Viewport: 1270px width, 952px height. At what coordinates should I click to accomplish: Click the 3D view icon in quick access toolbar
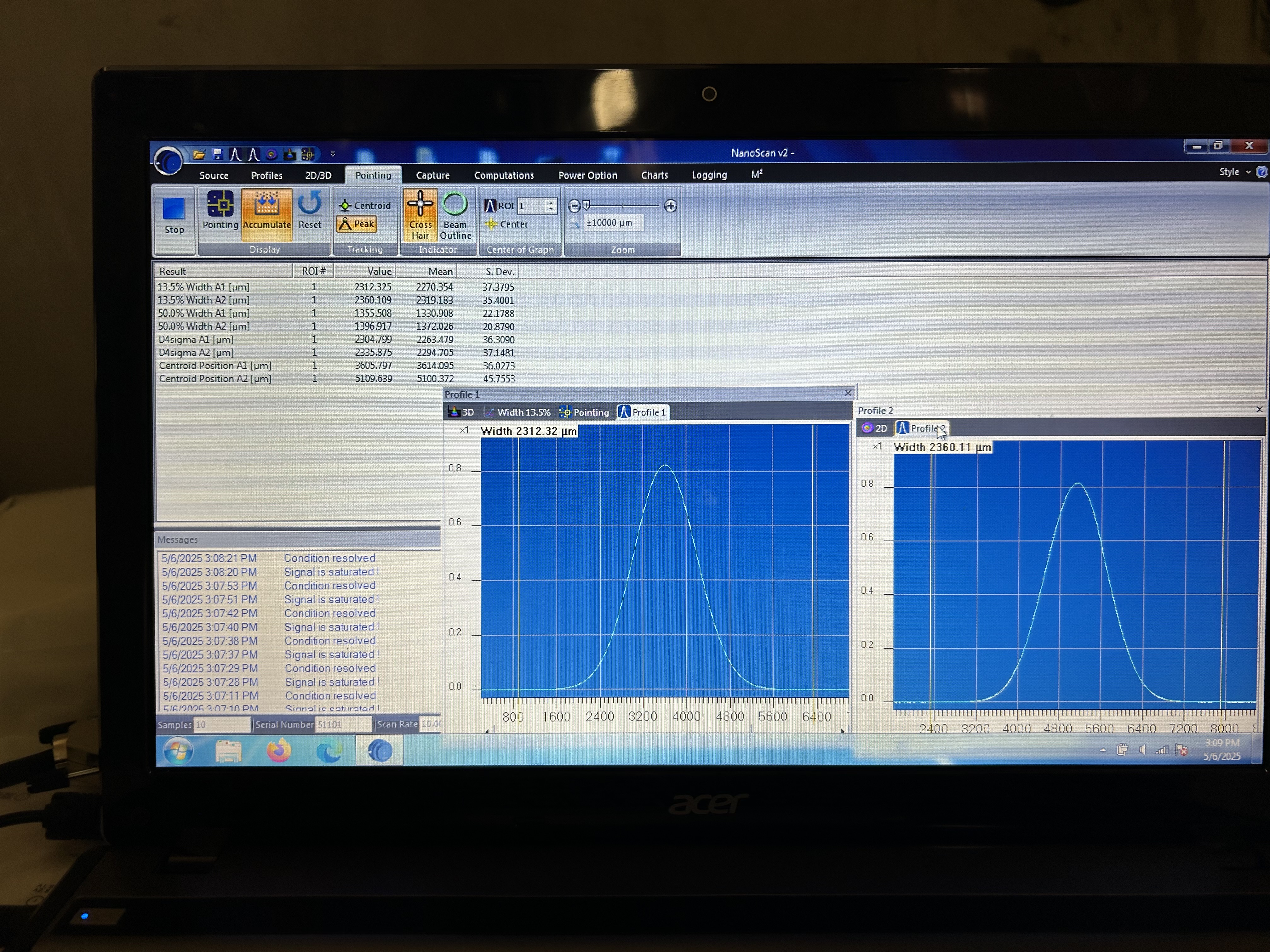tap(290, 154)
